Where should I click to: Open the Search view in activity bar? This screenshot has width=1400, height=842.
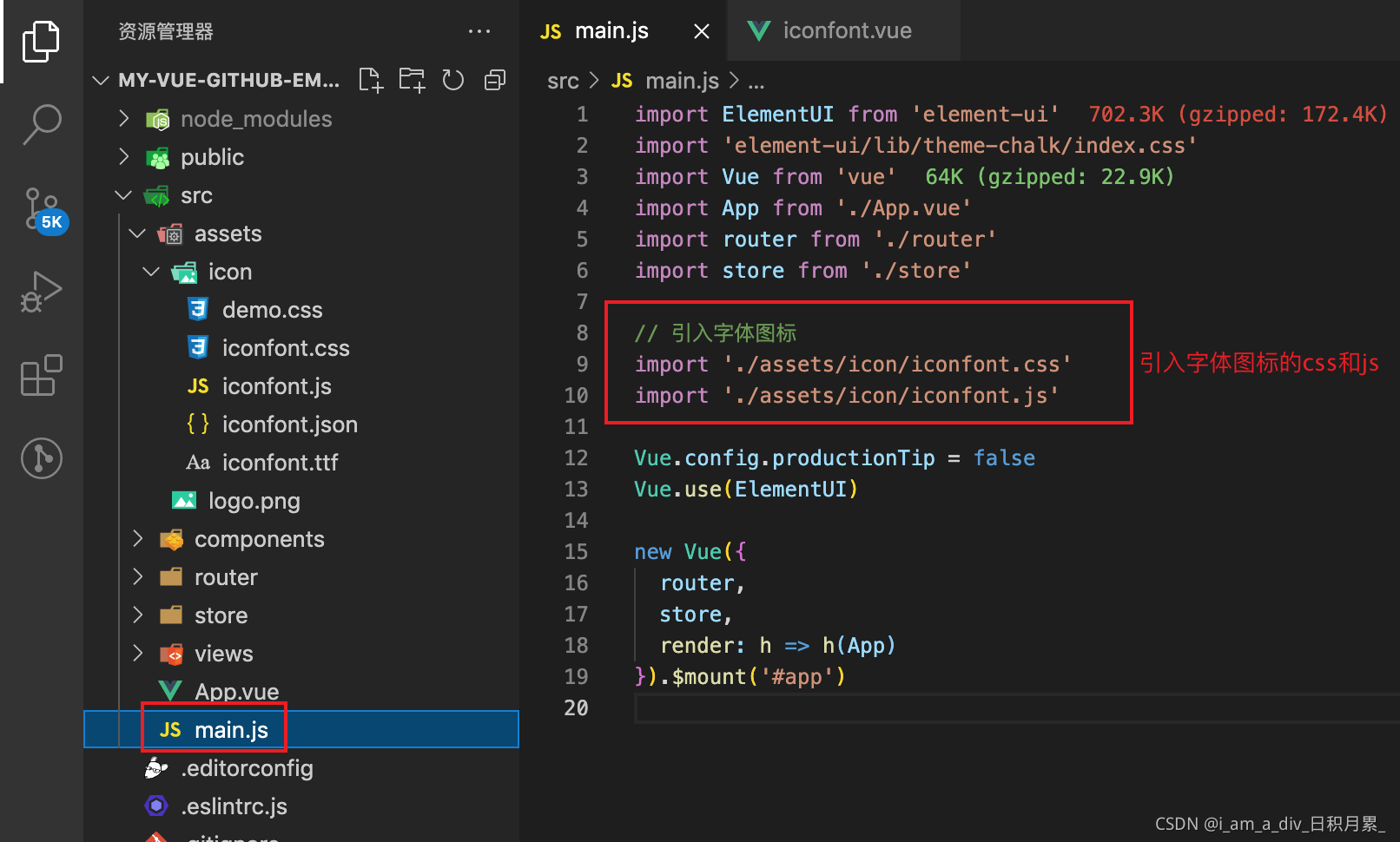tap(41, 124)
